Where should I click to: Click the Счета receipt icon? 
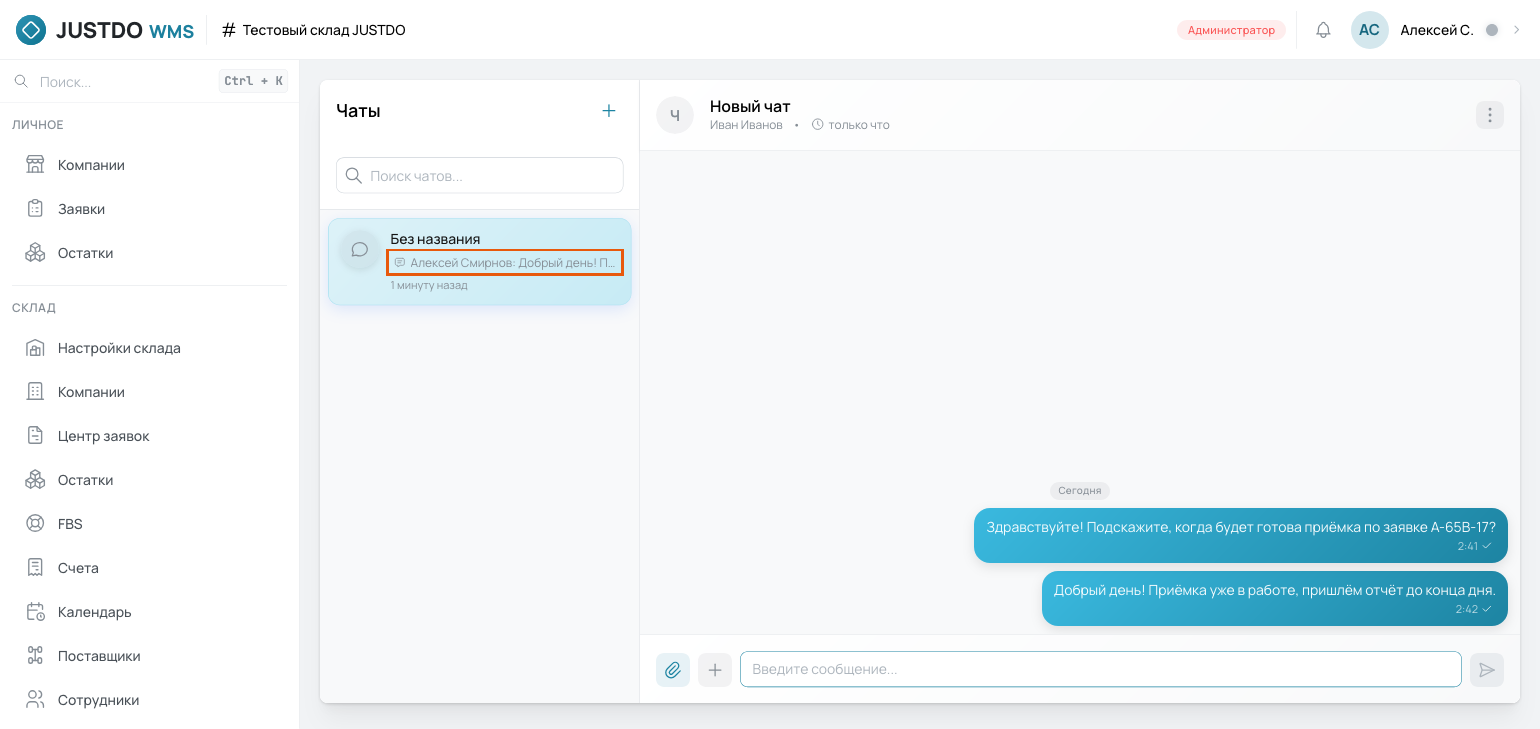click(x=35, y=568)
